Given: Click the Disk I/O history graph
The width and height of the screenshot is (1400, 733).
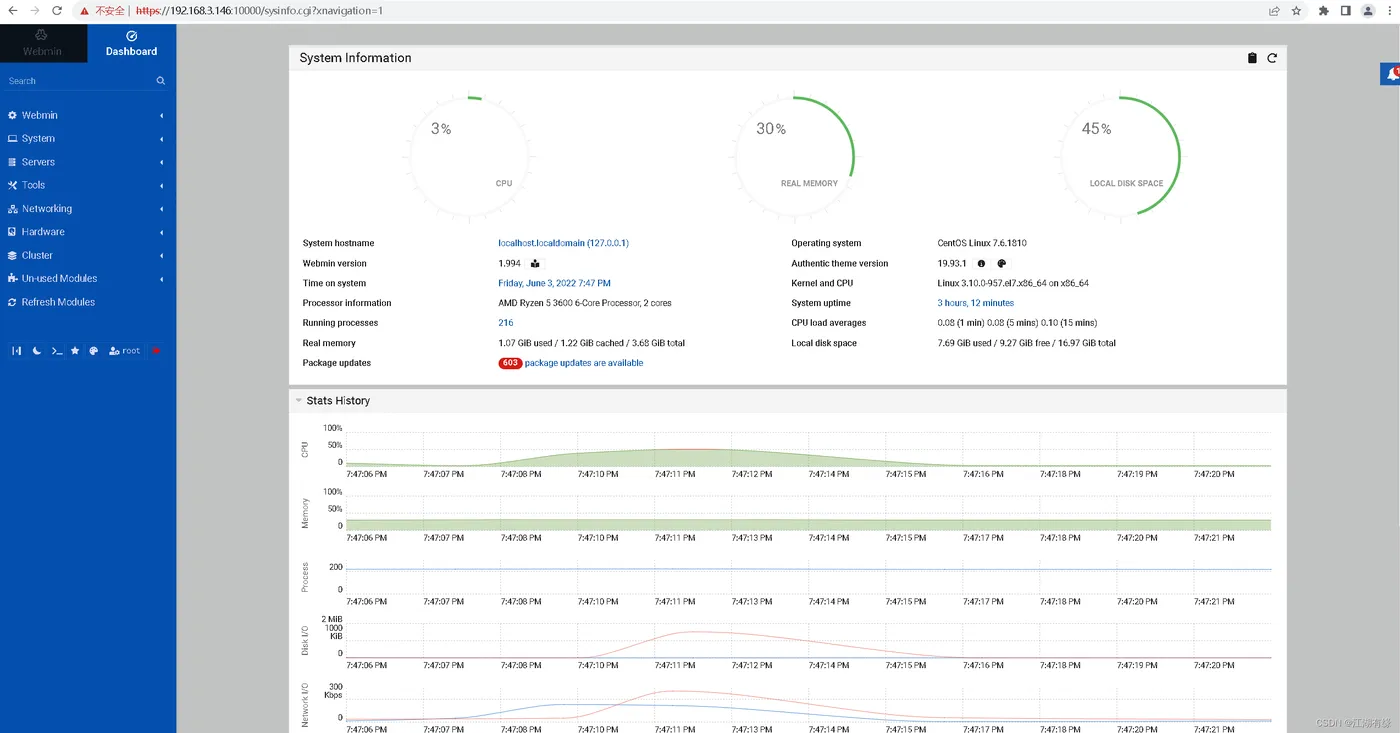Looking at the screenshot, I should point(808,640).
